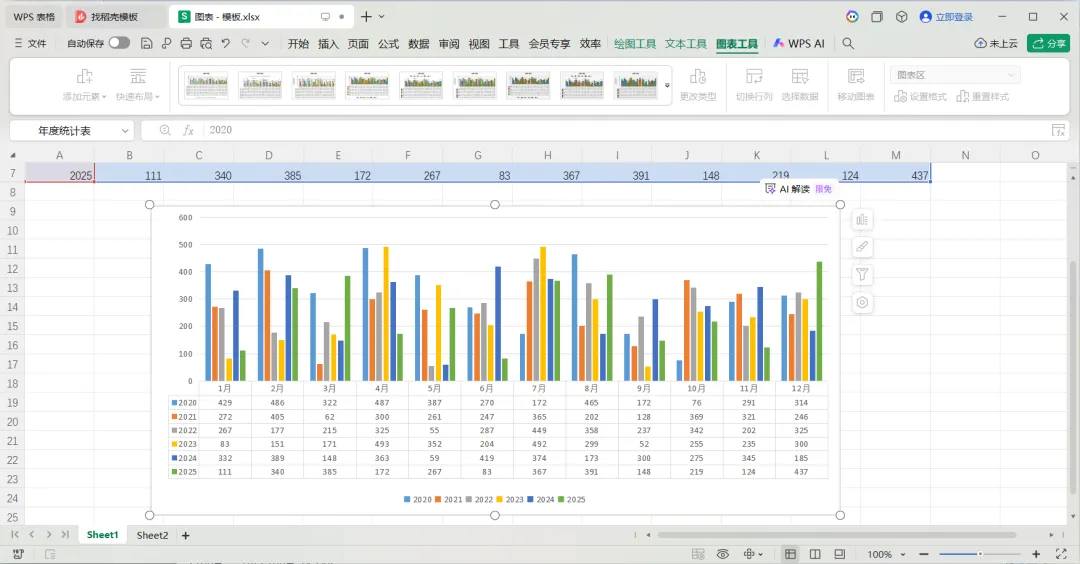Open the Add Element dropdown
The image size is (1080, 564).
tap(84, 85)
